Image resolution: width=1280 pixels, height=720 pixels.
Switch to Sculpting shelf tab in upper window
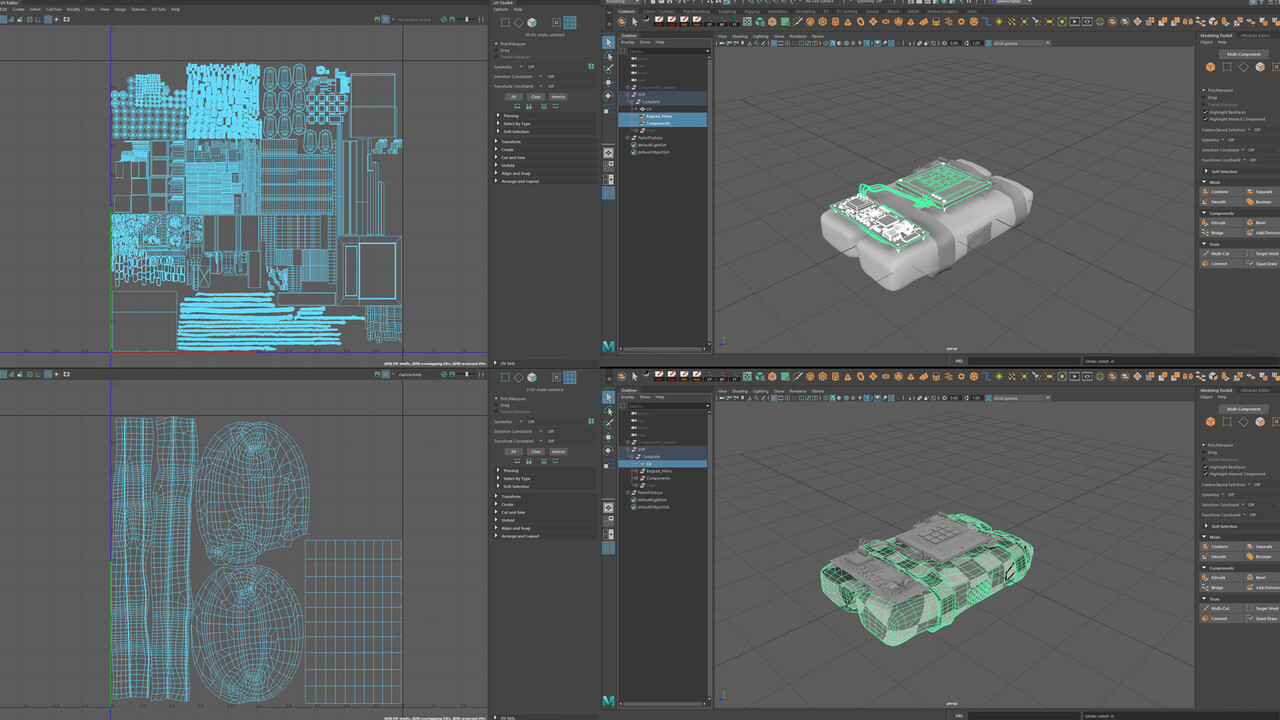[727, 11]
